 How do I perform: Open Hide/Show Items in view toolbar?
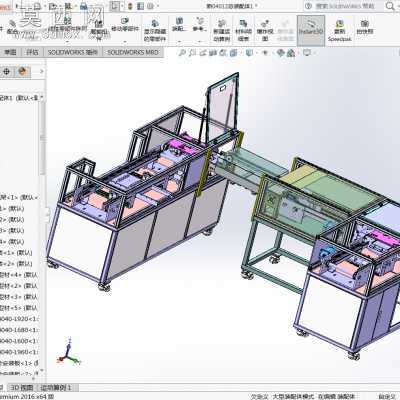pyautogui.click(x=265, y=53)
